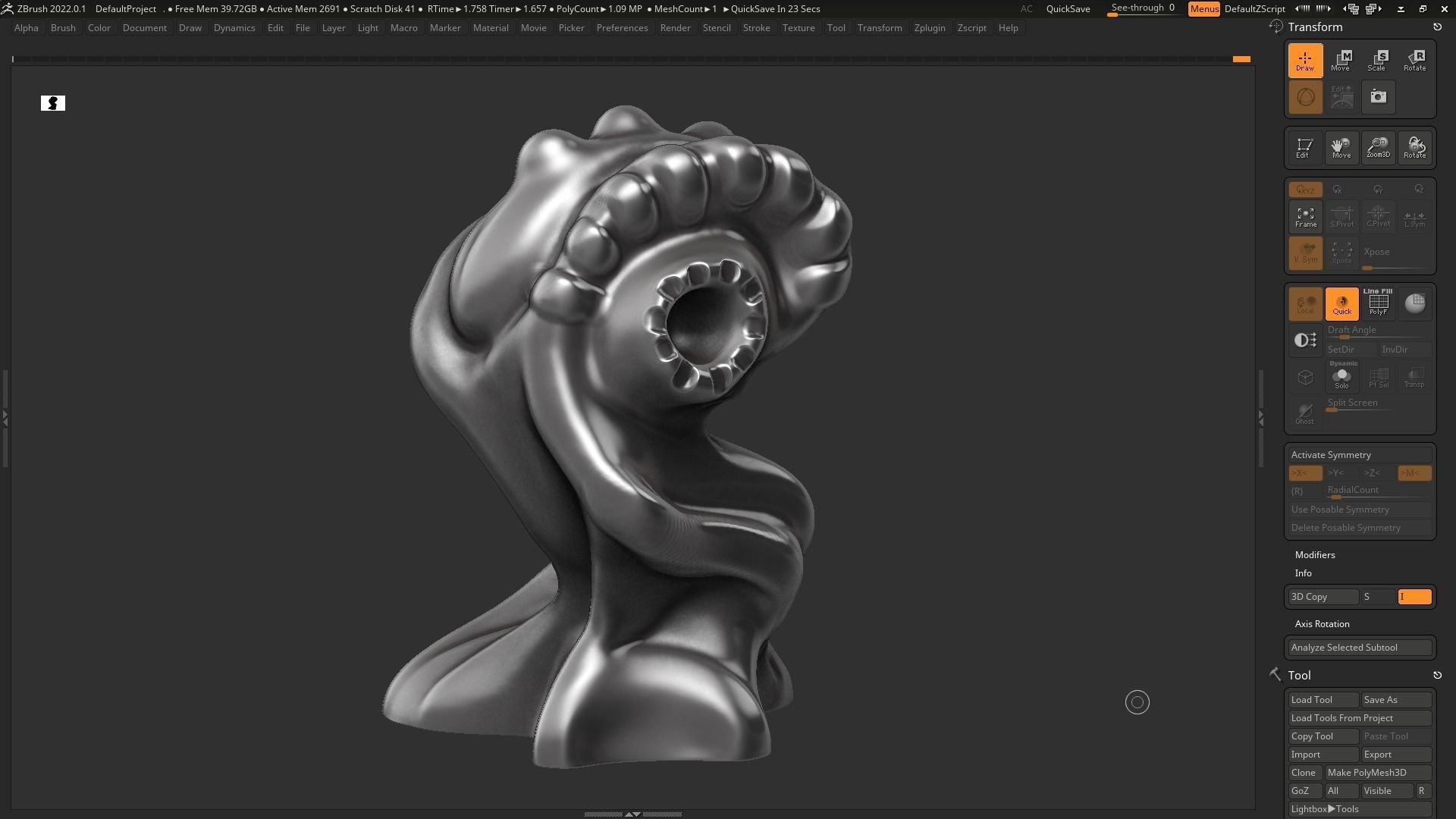Click the Transform palette dock arrow icon

click(1437, 27)
